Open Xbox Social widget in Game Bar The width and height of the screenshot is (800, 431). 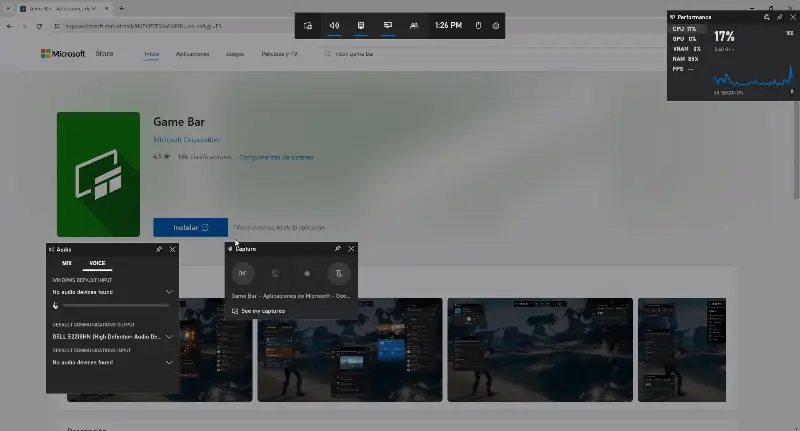coord(414,26)
